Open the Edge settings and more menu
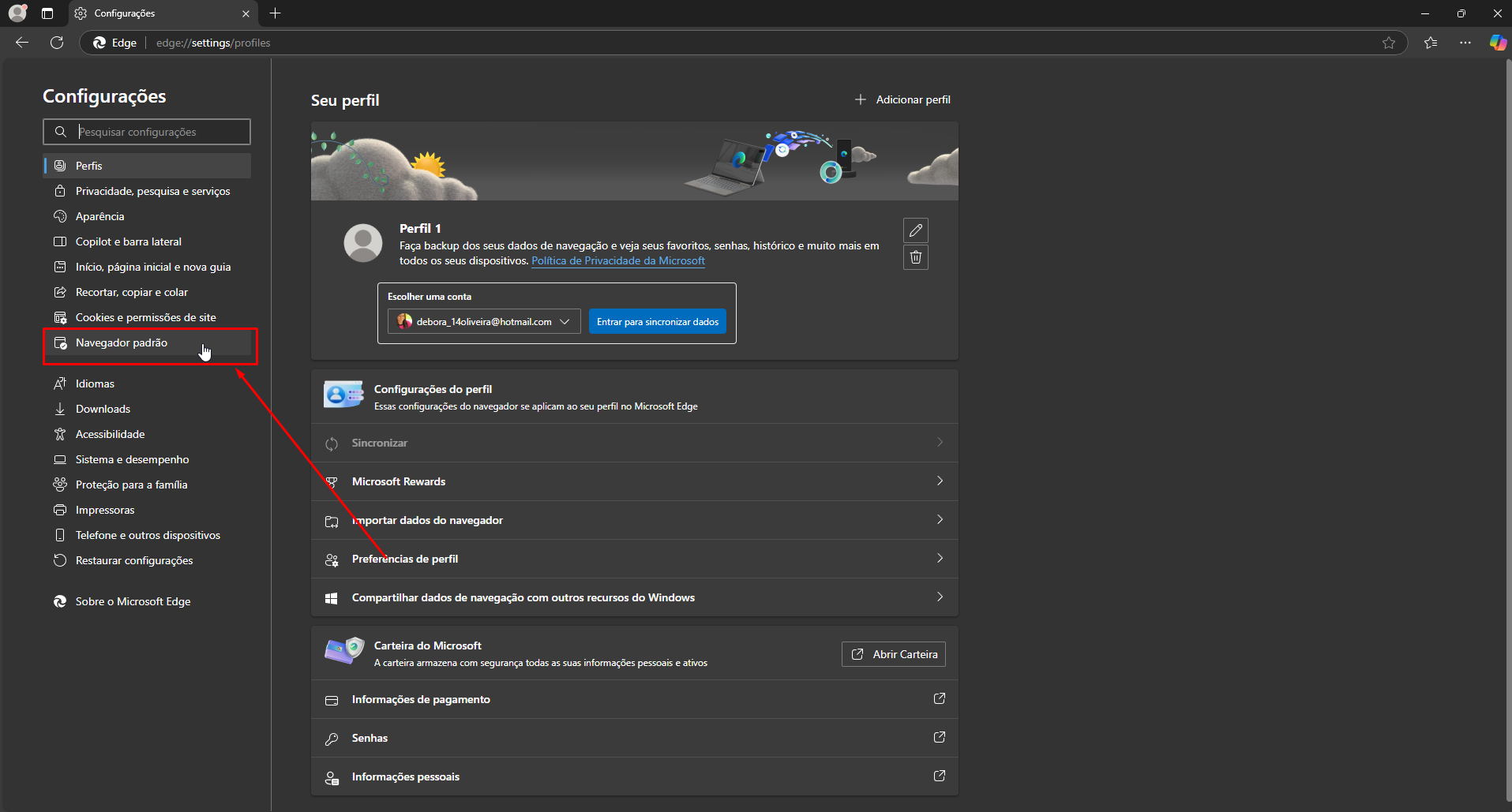Image resolution: width=1512 pixels, height=812 pixels. (x=1465, y=43)
